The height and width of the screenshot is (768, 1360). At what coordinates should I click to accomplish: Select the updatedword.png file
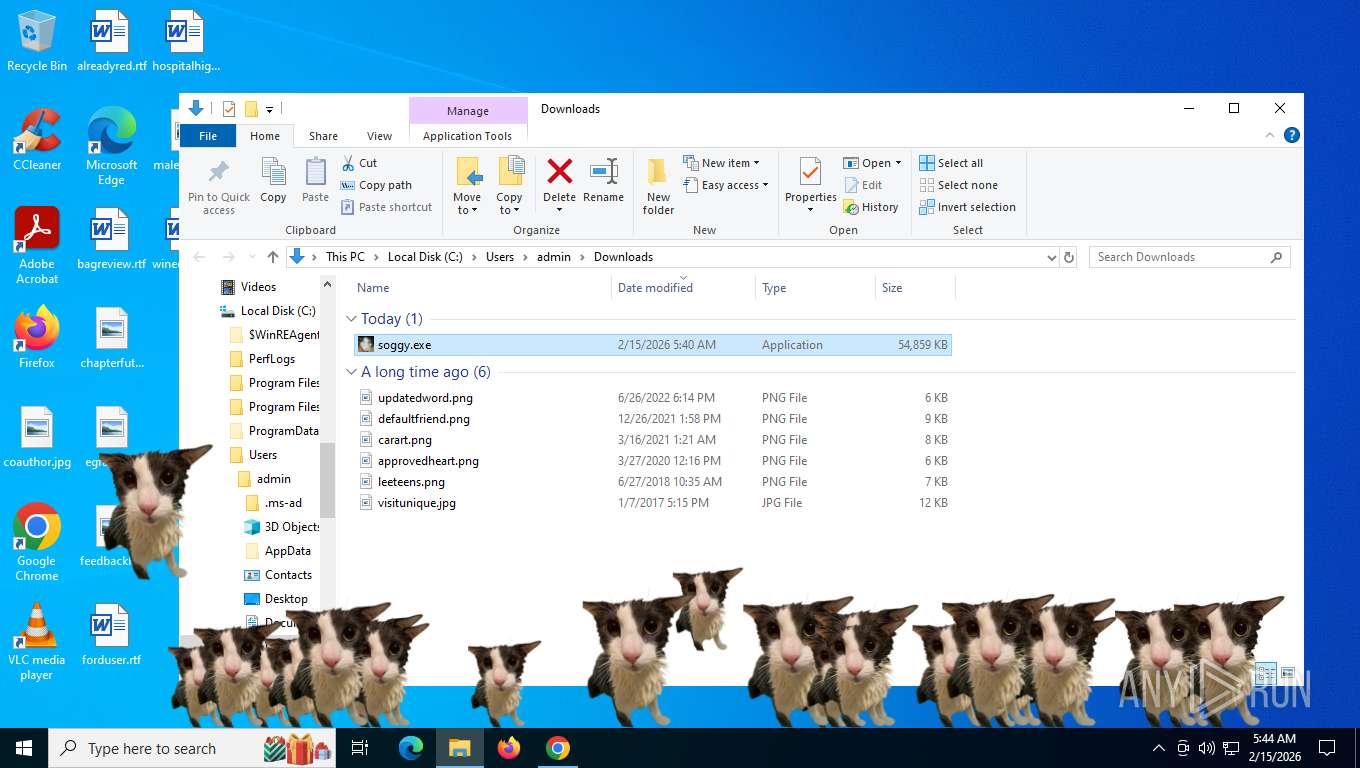[653, 398]
